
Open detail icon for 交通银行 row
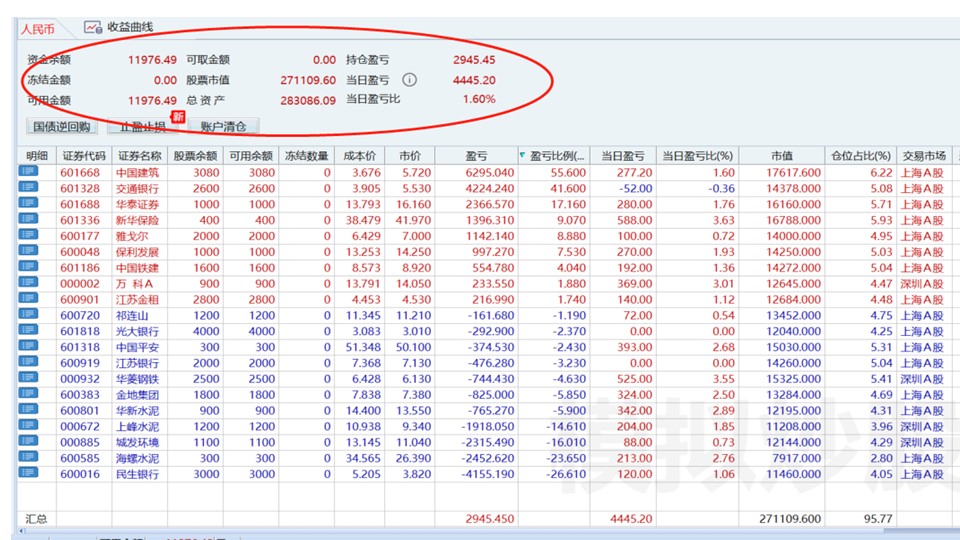pyautogui.click(x=28, y=187)
